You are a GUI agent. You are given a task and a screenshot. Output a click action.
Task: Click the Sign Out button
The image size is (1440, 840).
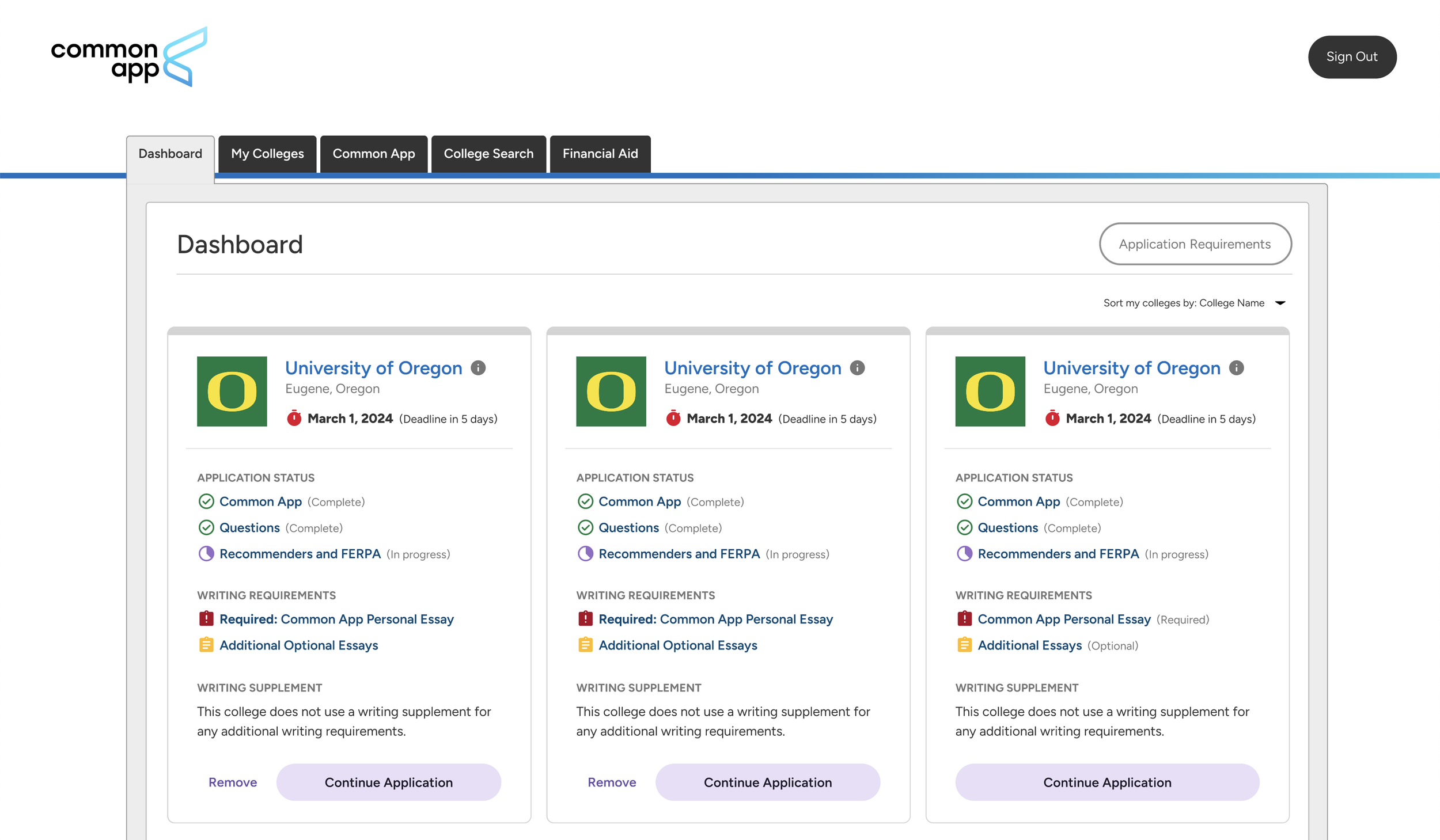coord(1352,57)
